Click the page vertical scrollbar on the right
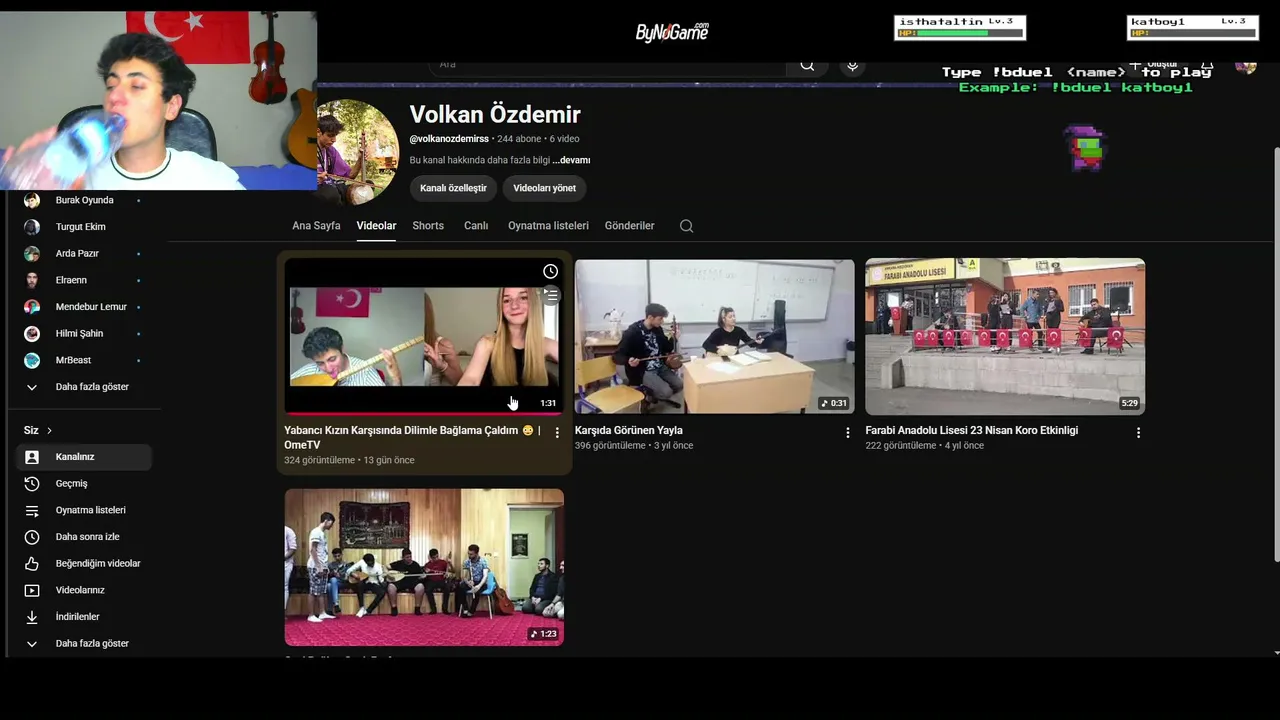The height and width of the screenshot is (720, 1280). click(x=1275, y=355)
